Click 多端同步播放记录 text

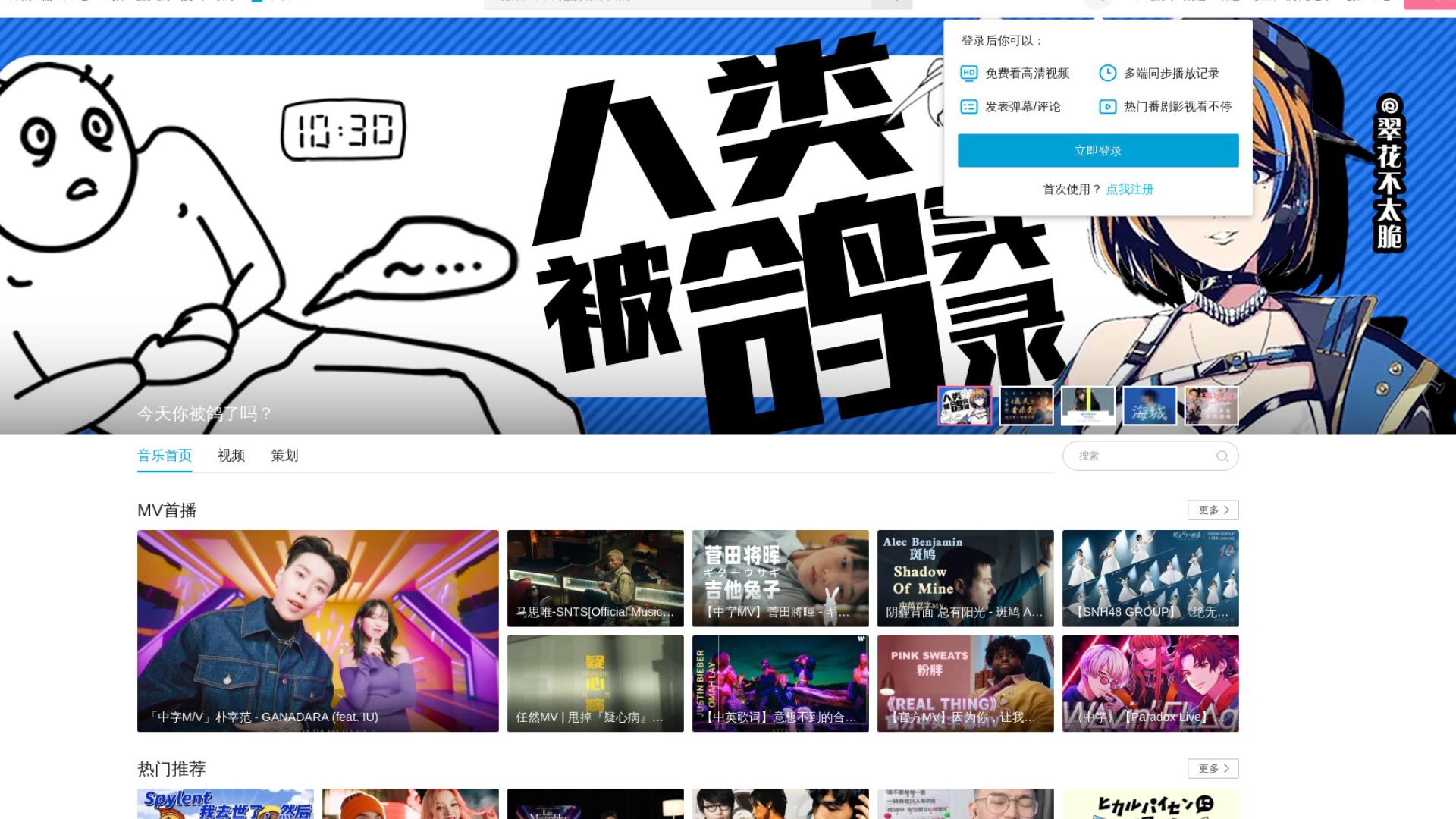pos(1172,74)
